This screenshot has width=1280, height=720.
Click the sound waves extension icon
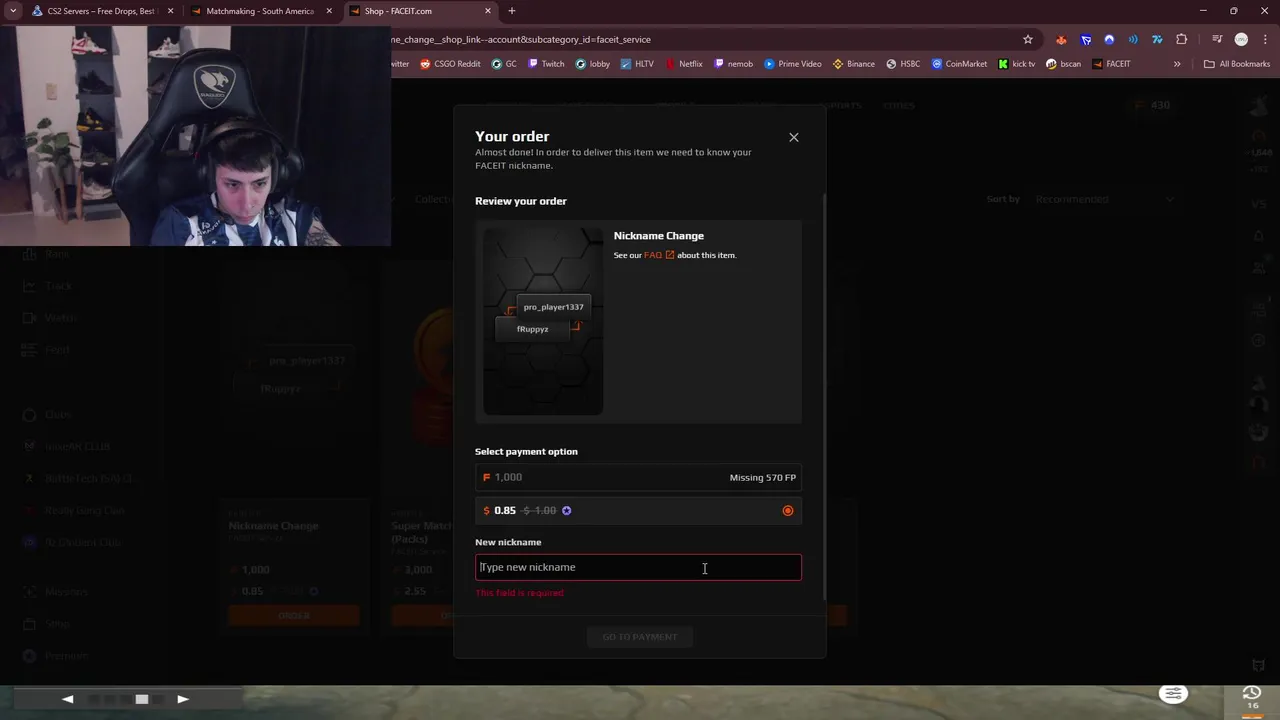pyautogui.click(x=1133, y=40)
